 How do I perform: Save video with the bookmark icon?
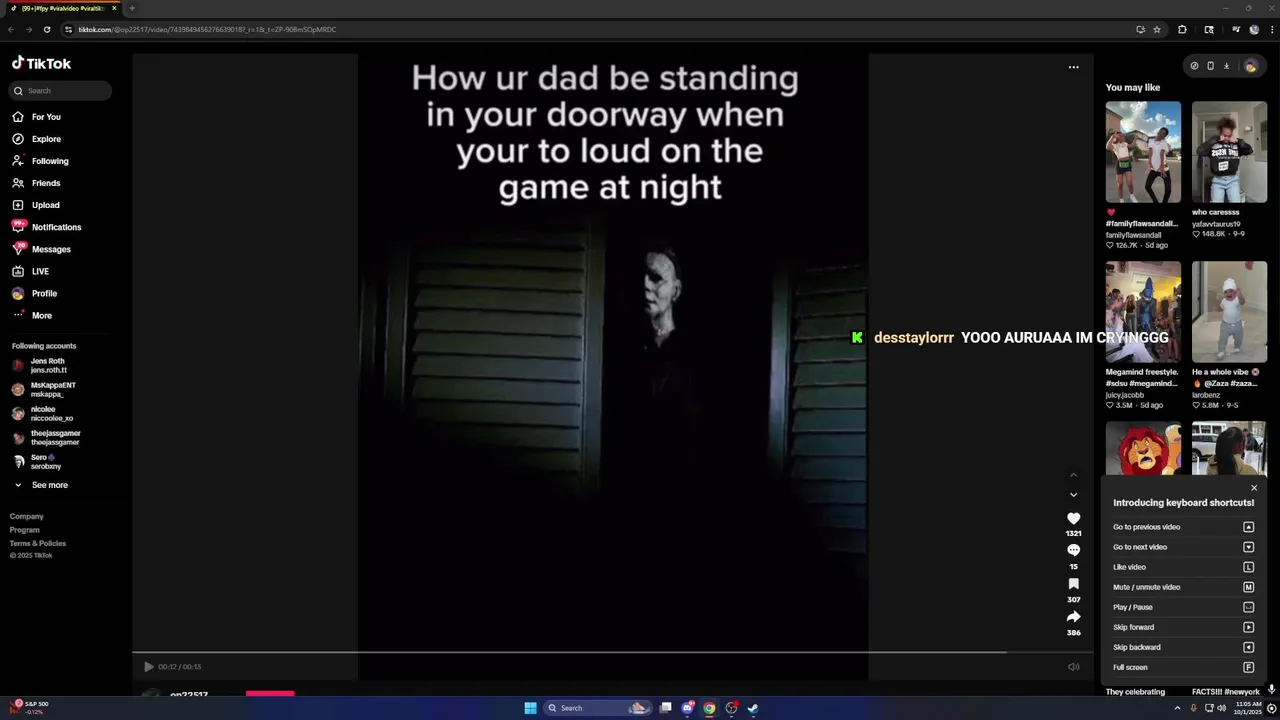coord(1073,584)
